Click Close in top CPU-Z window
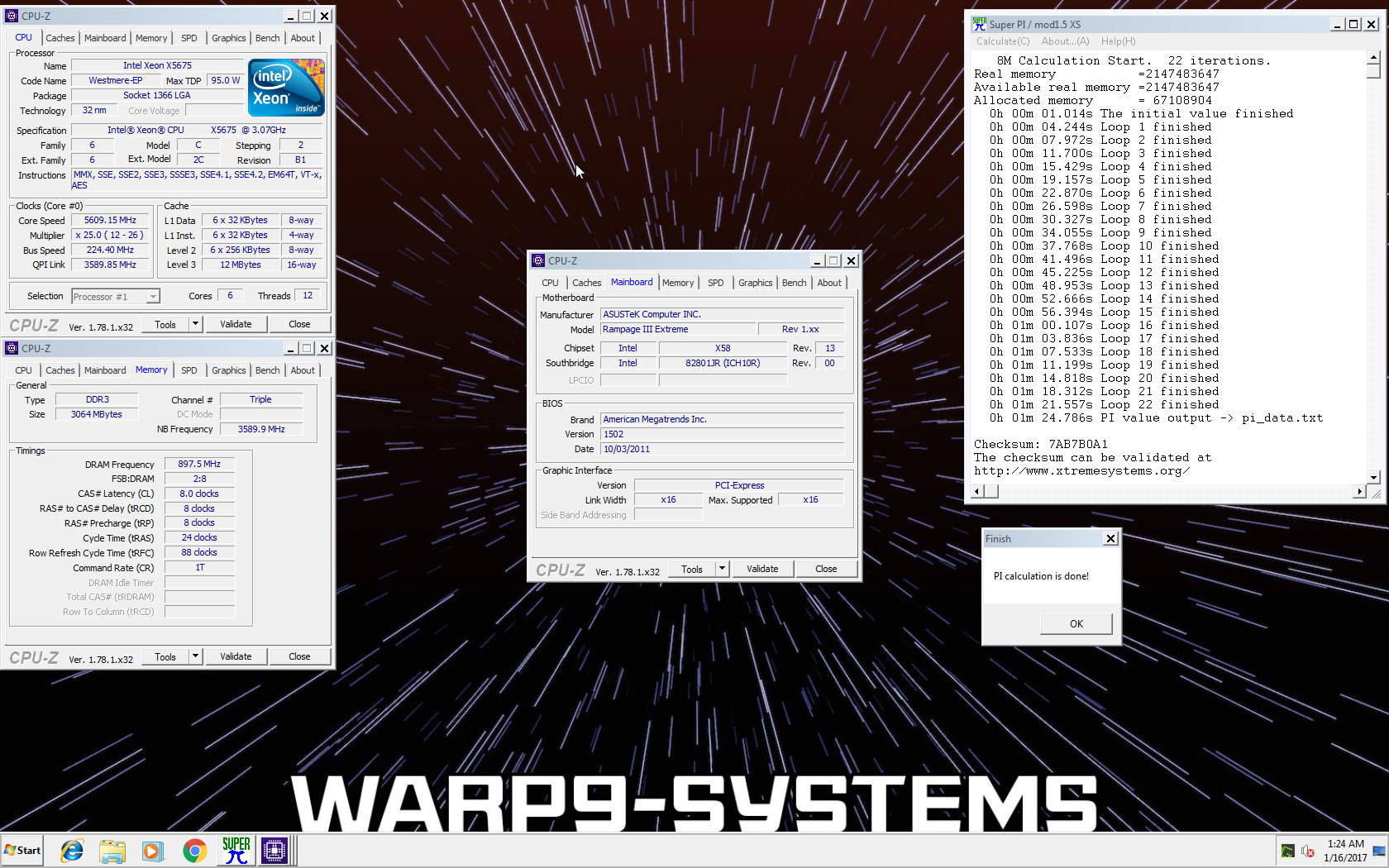 click(x=299, y=324)
